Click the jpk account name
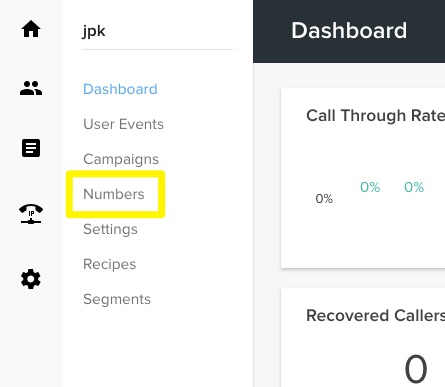 [x=94, y=32]
